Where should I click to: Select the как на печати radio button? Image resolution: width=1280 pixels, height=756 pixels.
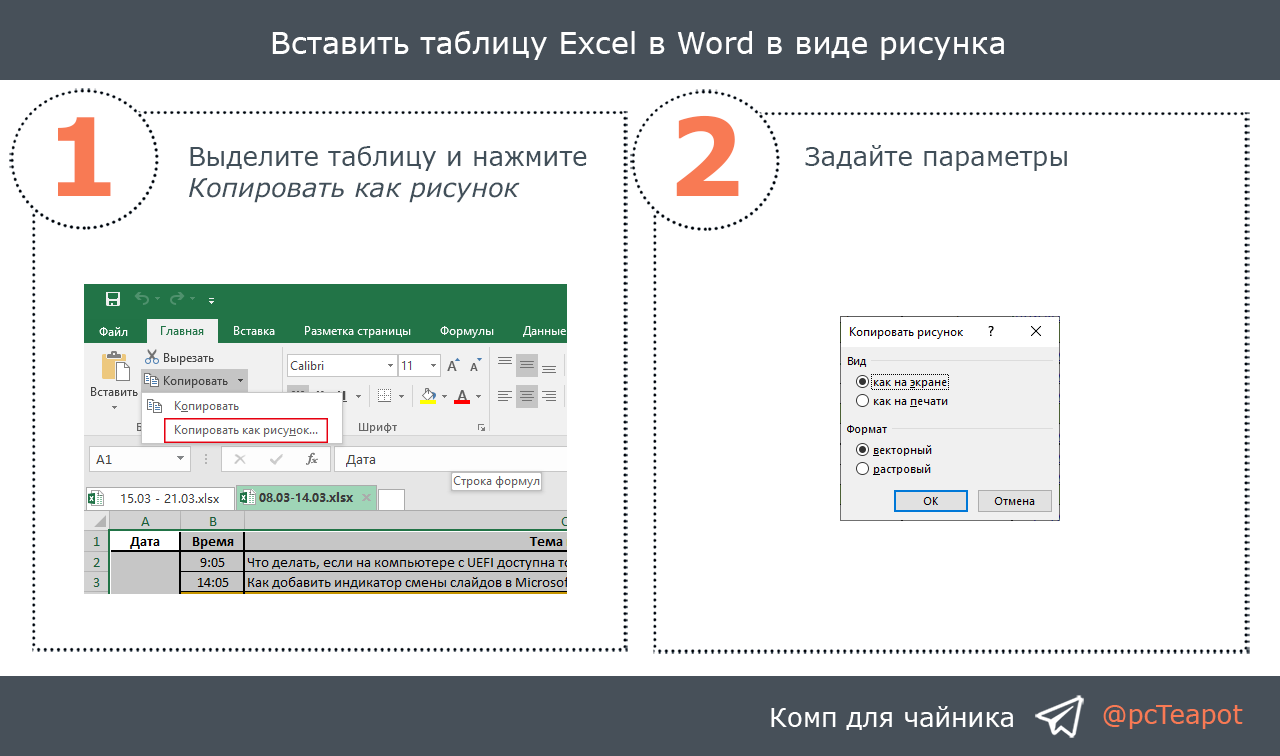pyautogui.click(x=863, y=401)
